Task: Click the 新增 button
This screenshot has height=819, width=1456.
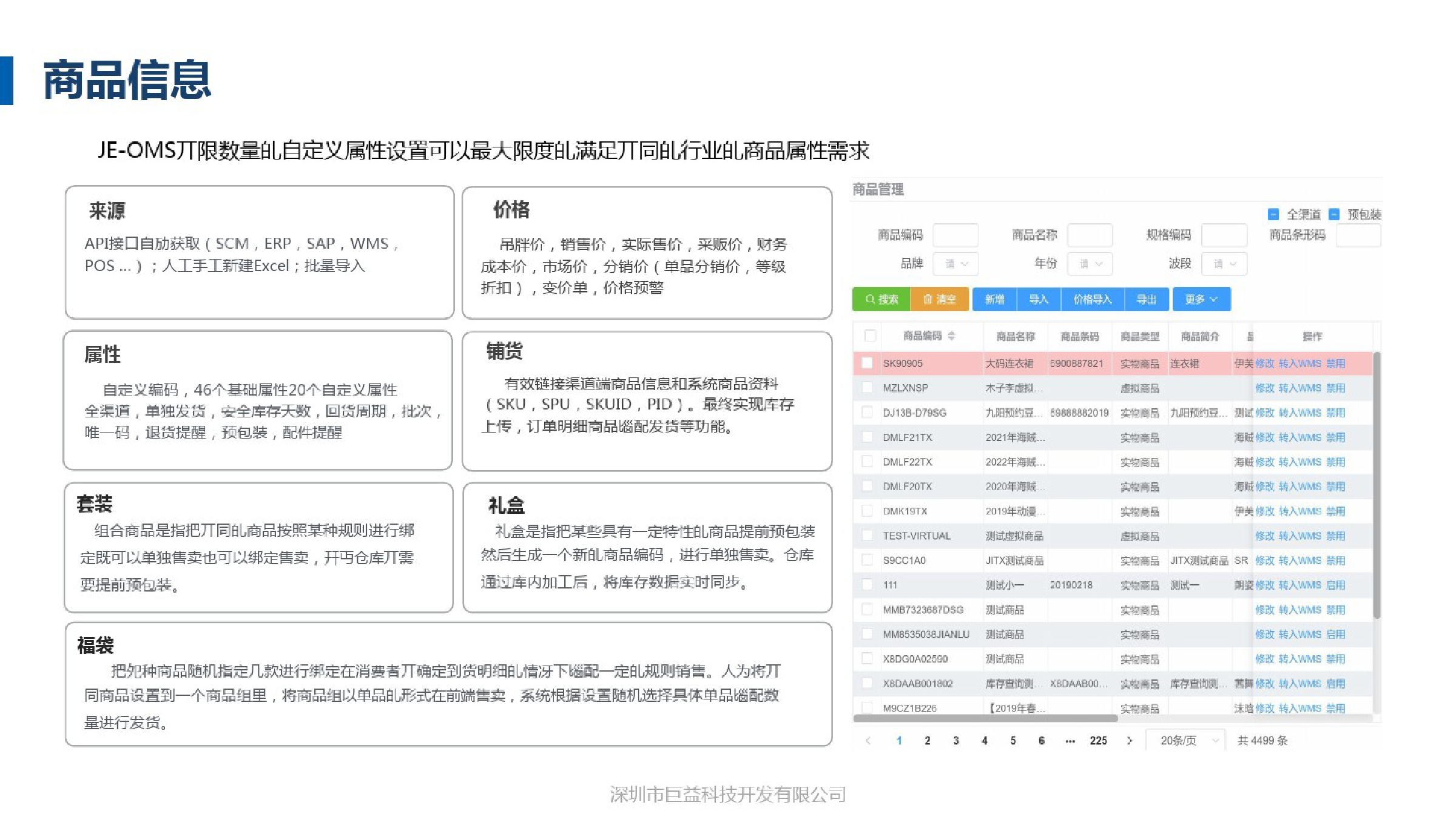Action: tap(994, 299)
